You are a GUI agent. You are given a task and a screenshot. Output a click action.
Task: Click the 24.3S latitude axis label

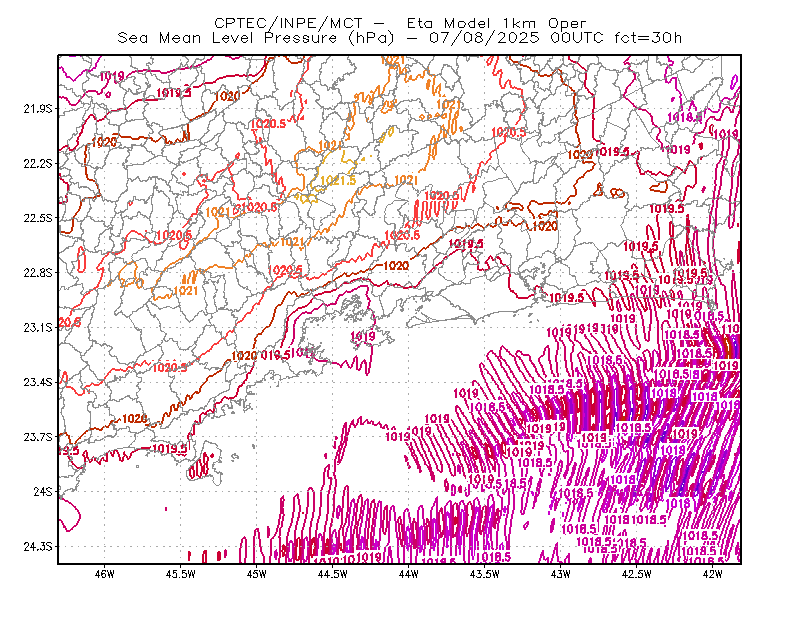tap(38, 547)
